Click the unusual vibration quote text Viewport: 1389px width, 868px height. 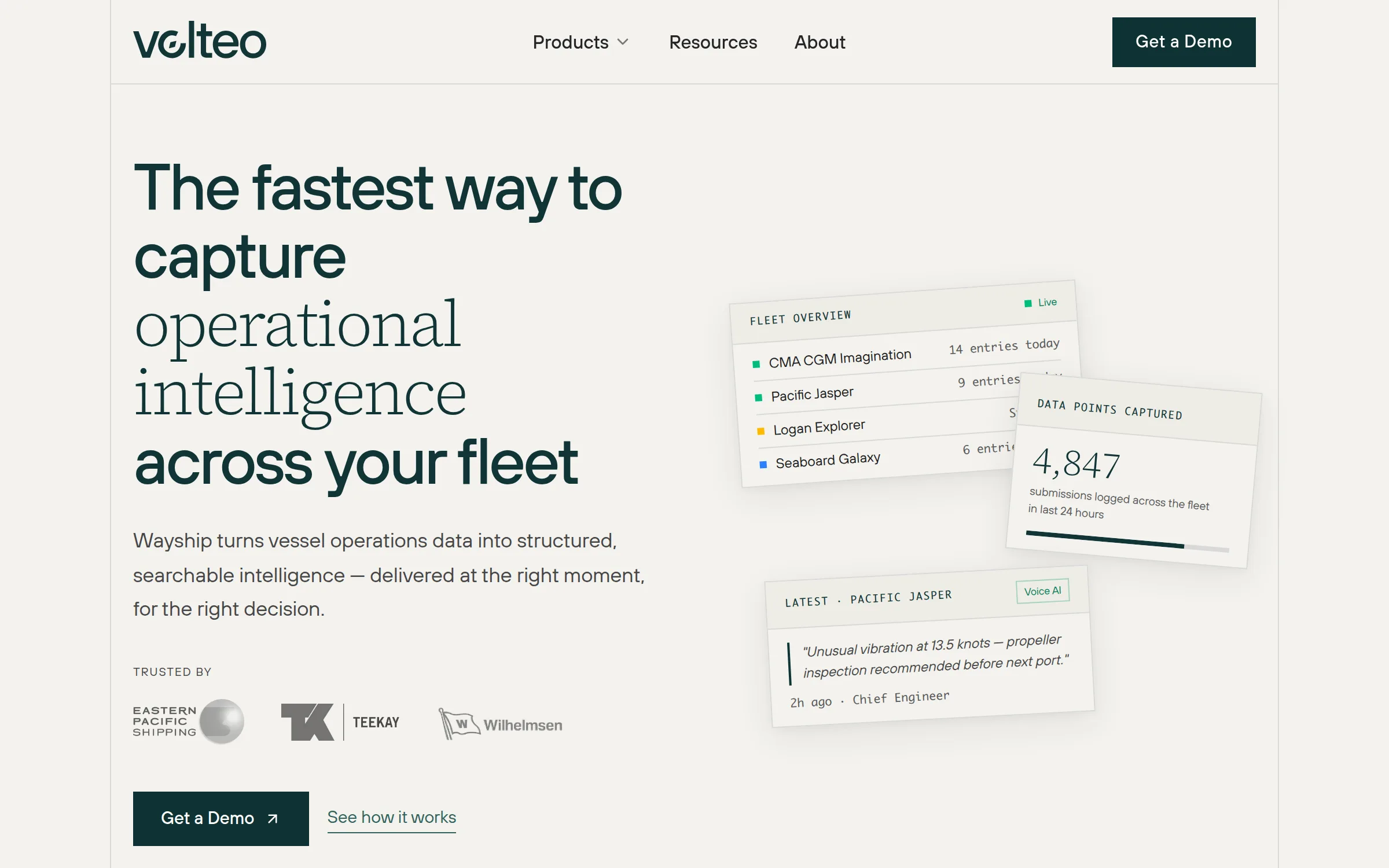click(x=936, y=656)
